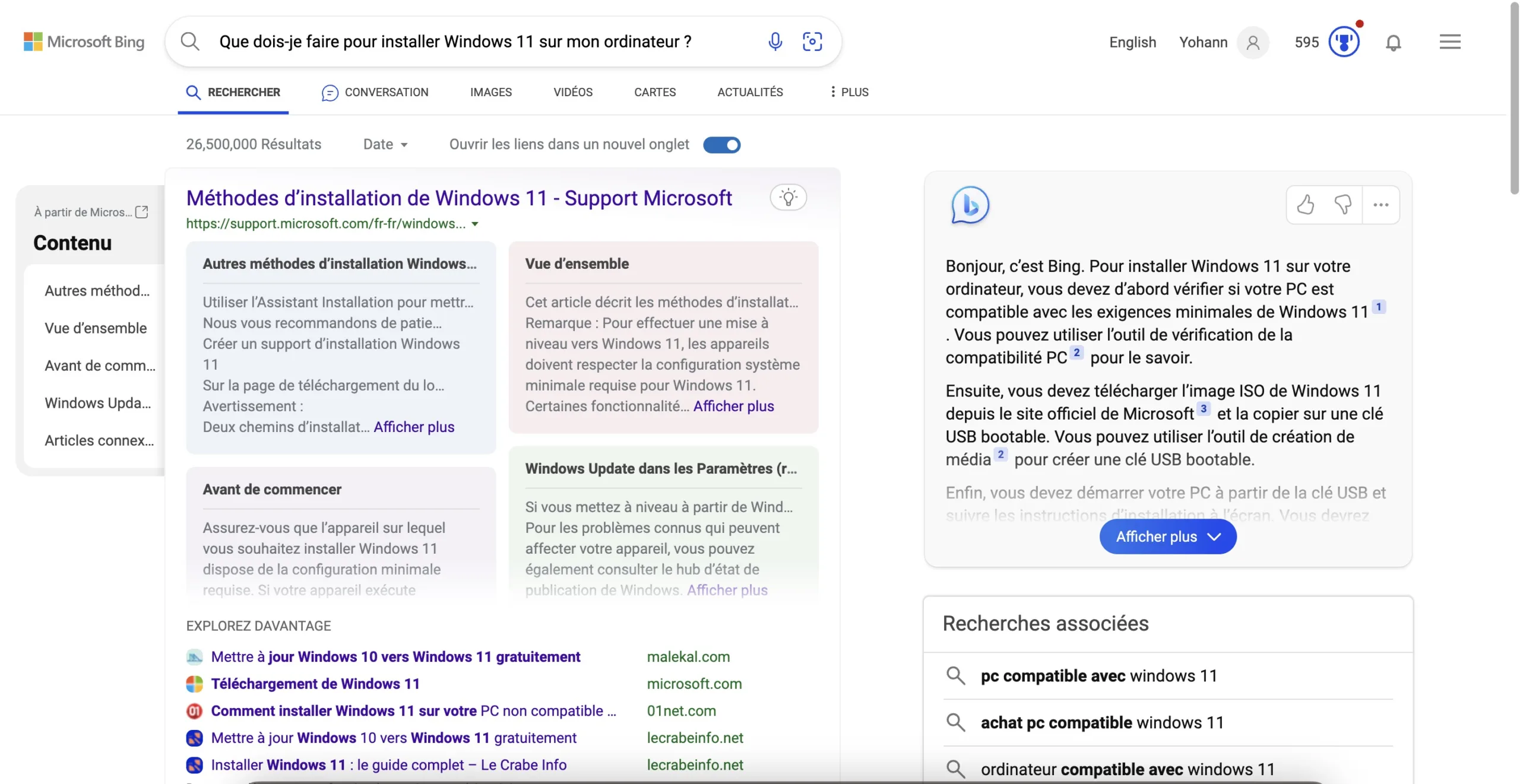The height and width of the screenshot is (784, 1520).
Task: Open lecrabeinfo.net Mettre à jour Windows 10 link
Action: pyautogui.click(x=394, y=738)
